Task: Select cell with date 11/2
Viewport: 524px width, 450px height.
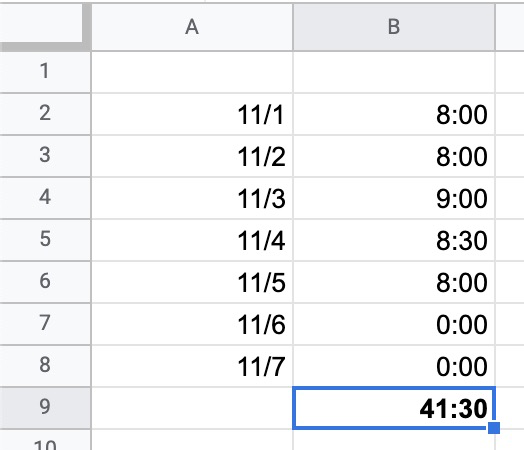Action: (x=192, y=156)
